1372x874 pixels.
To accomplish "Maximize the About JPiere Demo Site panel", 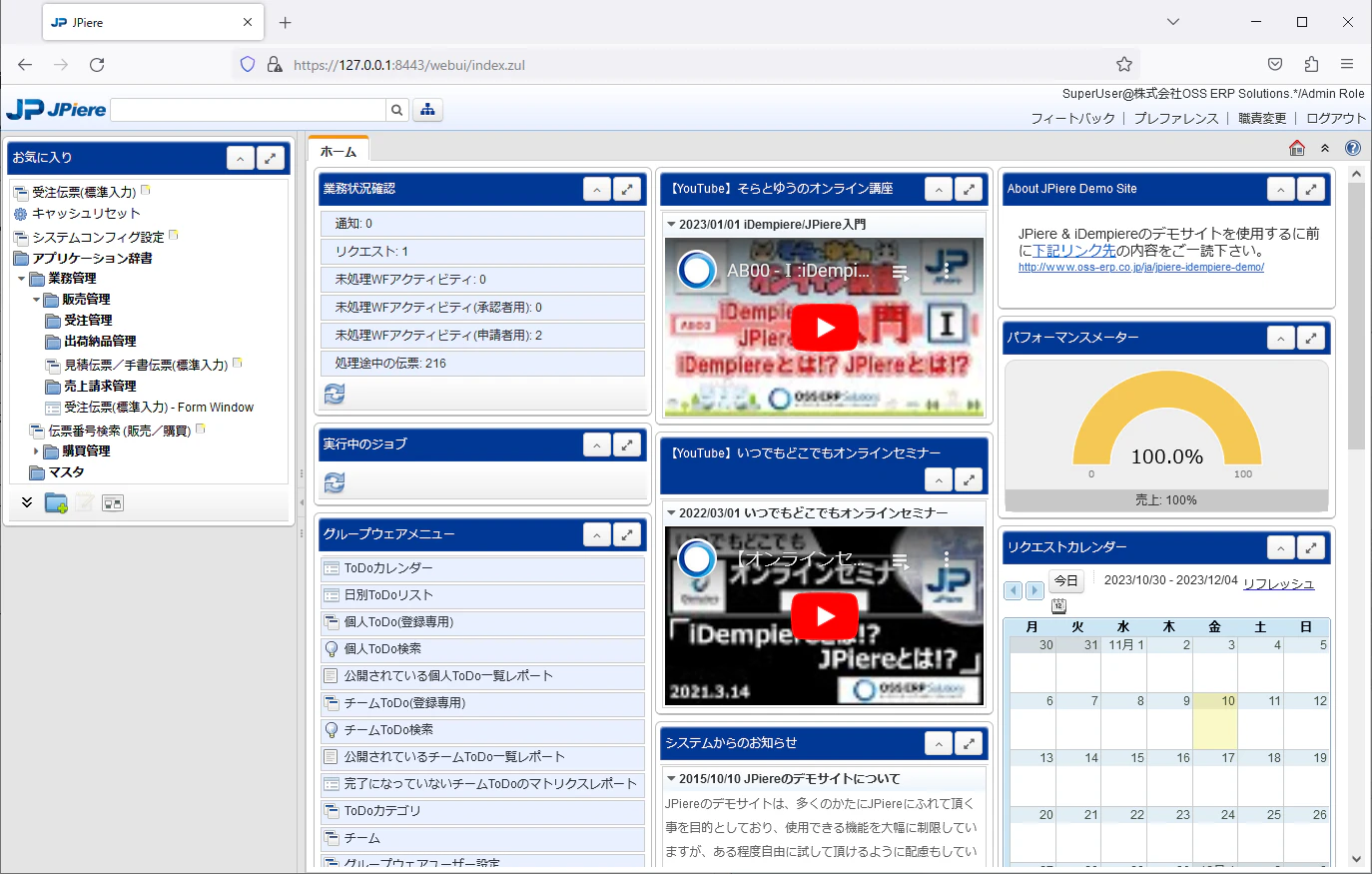I will (1311, 189).
